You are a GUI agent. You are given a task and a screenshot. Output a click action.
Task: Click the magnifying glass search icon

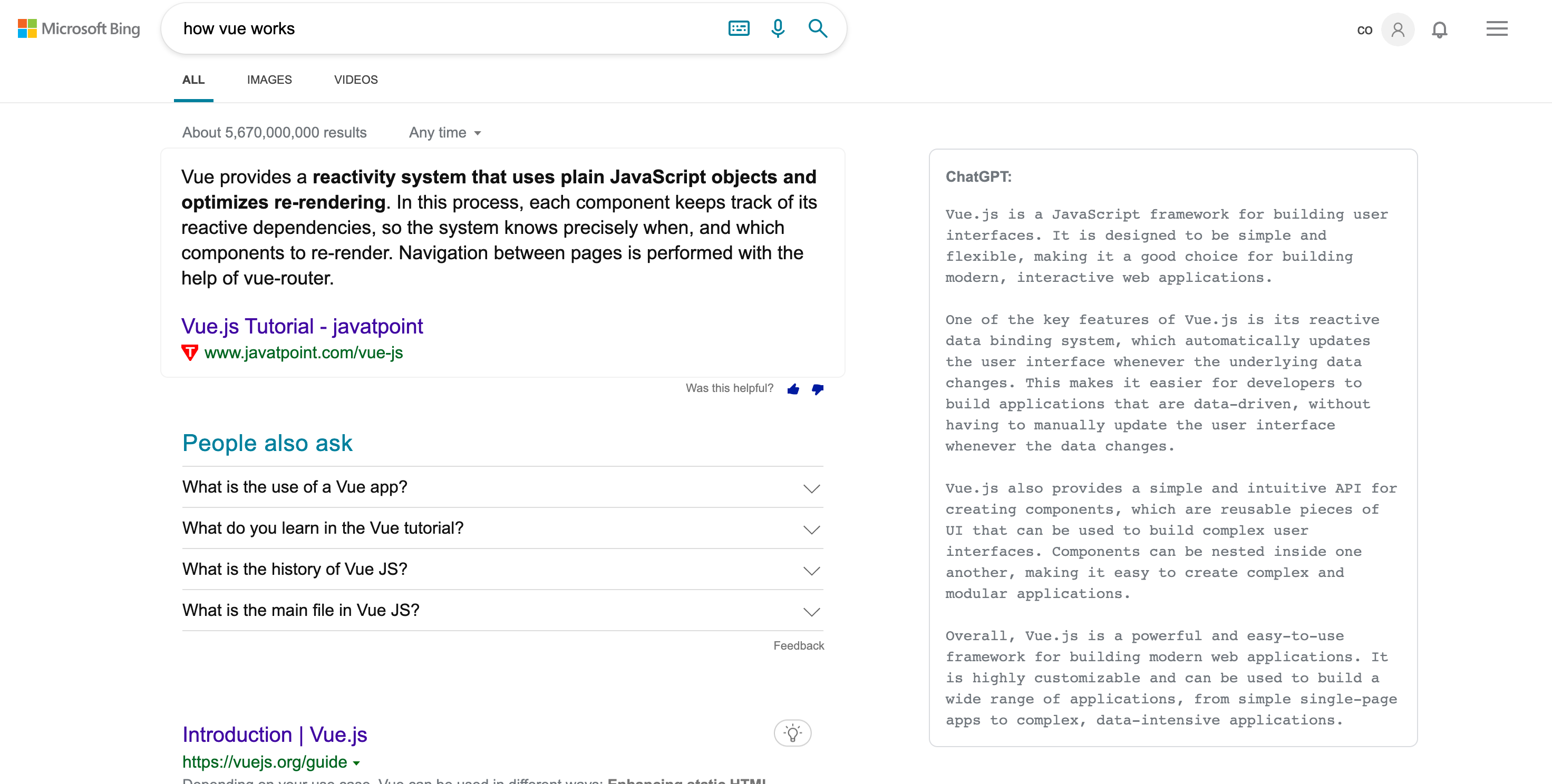(817, 28)
